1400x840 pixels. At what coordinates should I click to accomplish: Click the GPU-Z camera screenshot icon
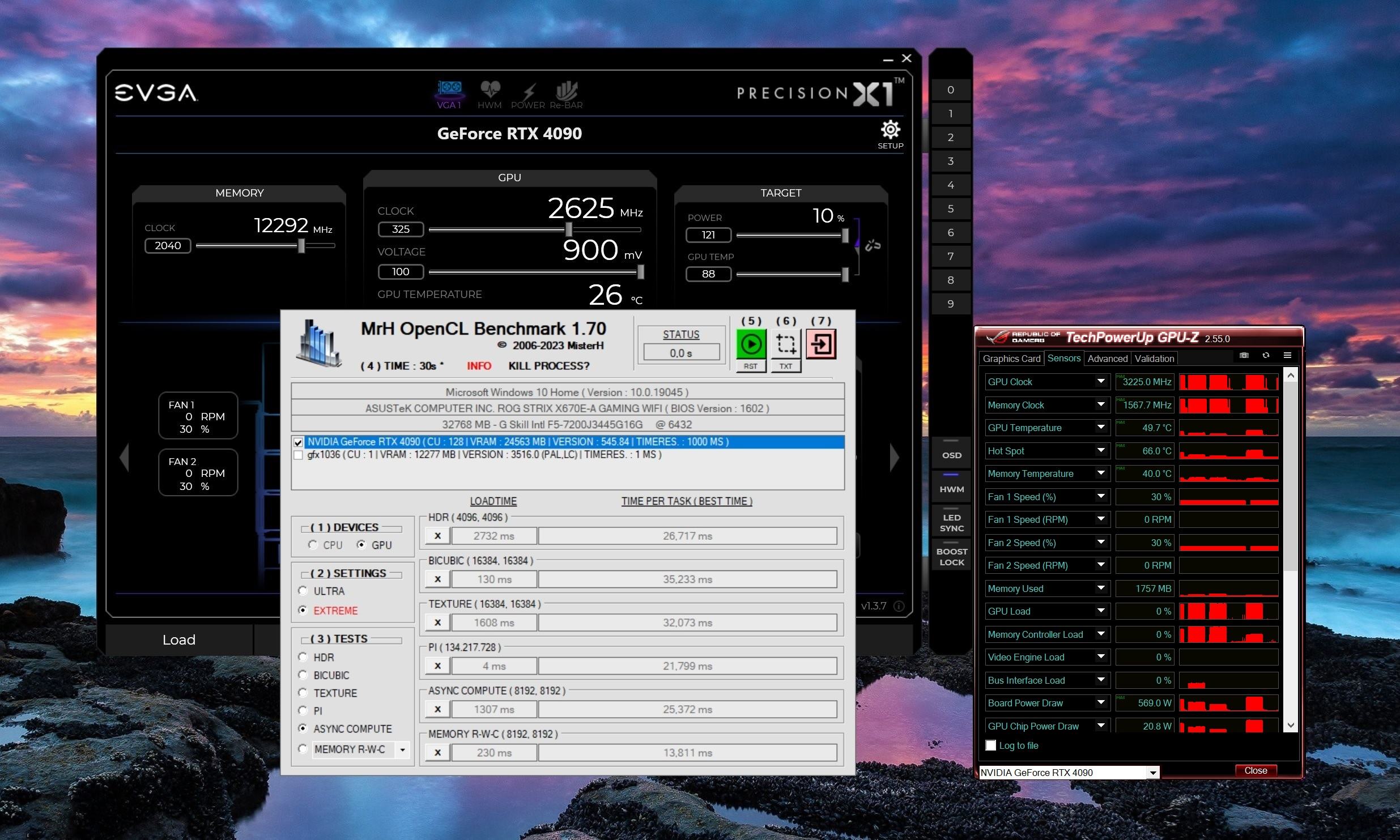coord(1244,355)
